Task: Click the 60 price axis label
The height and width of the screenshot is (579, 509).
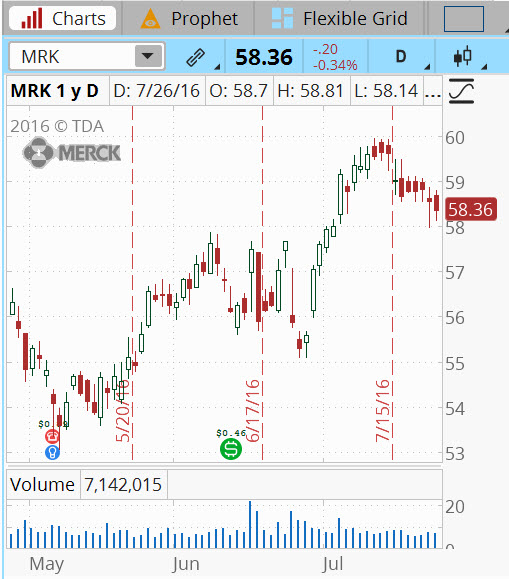Action: pyautogui.click(x=454, y=138)
